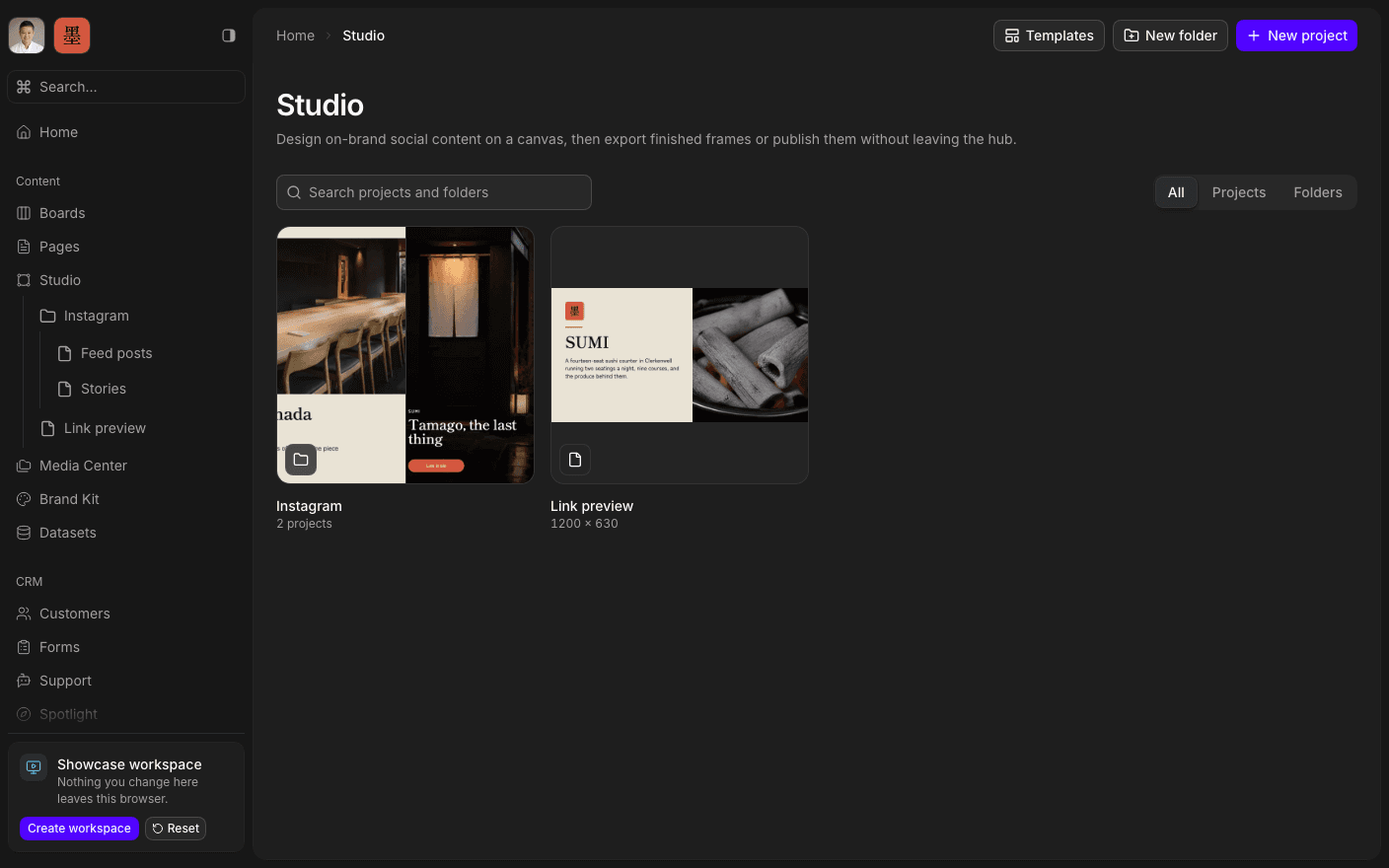
Task: Open the Instagram folder thumbnail
Action: [405, 355]
